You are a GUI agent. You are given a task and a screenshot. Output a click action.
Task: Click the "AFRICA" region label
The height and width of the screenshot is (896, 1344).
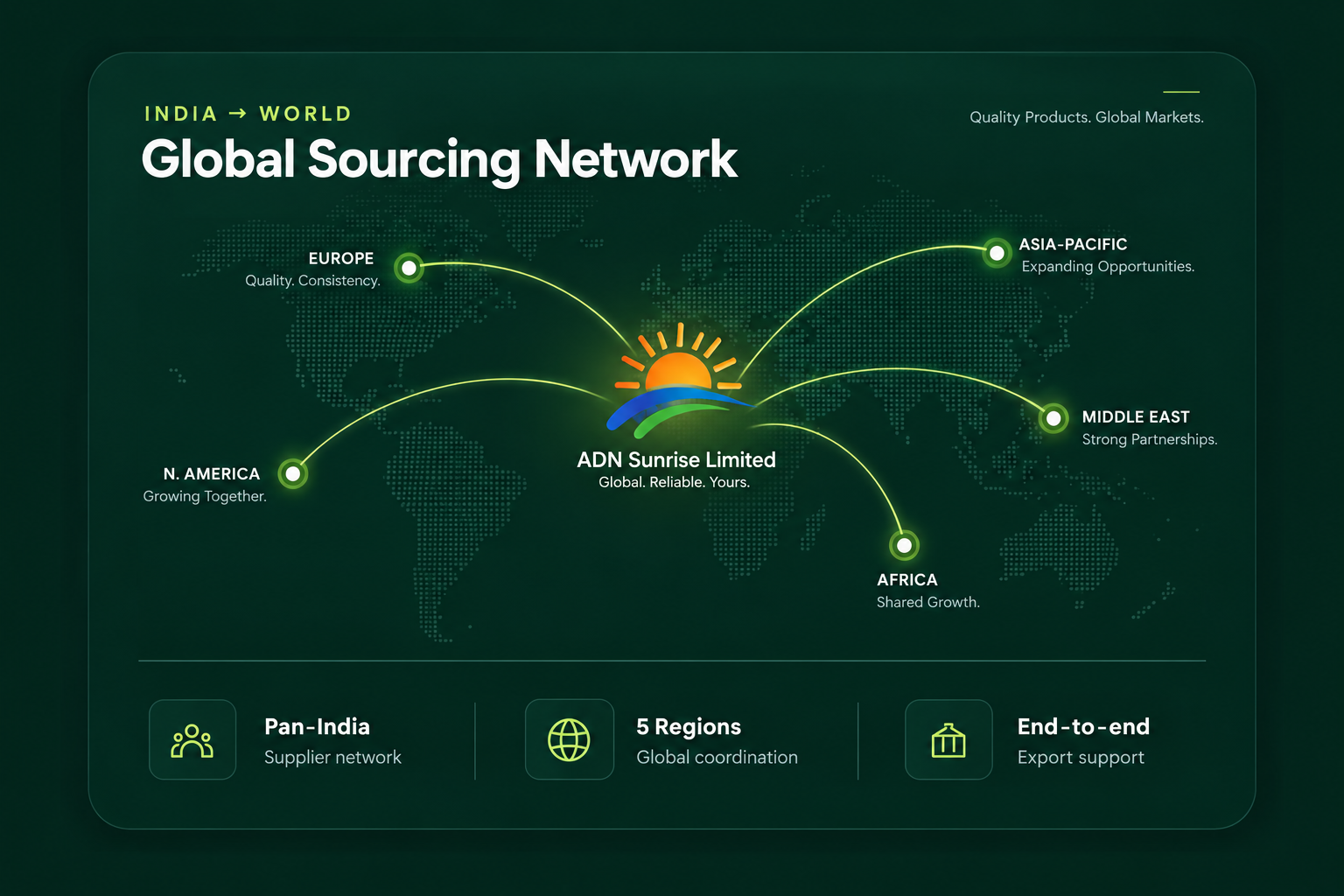[x=907, y=579]
